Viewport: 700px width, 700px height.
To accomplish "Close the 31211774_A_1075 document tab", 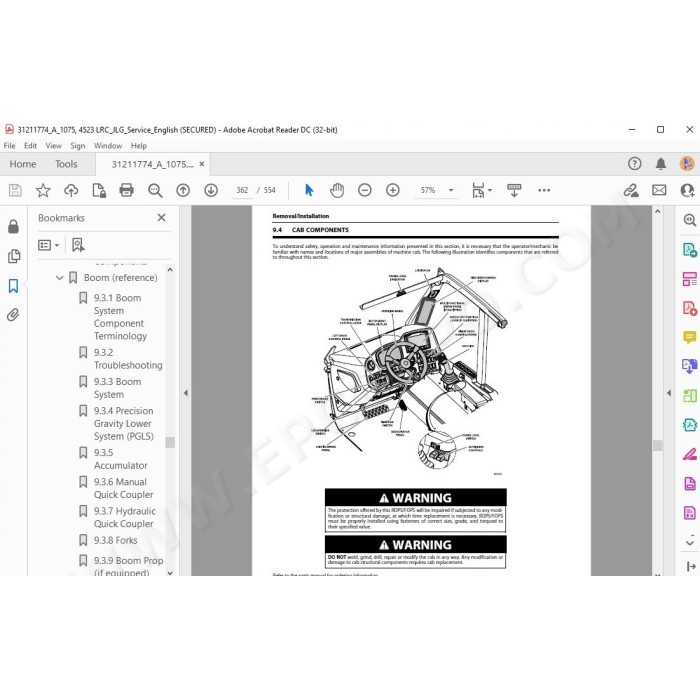I will (x=202, y=164).
